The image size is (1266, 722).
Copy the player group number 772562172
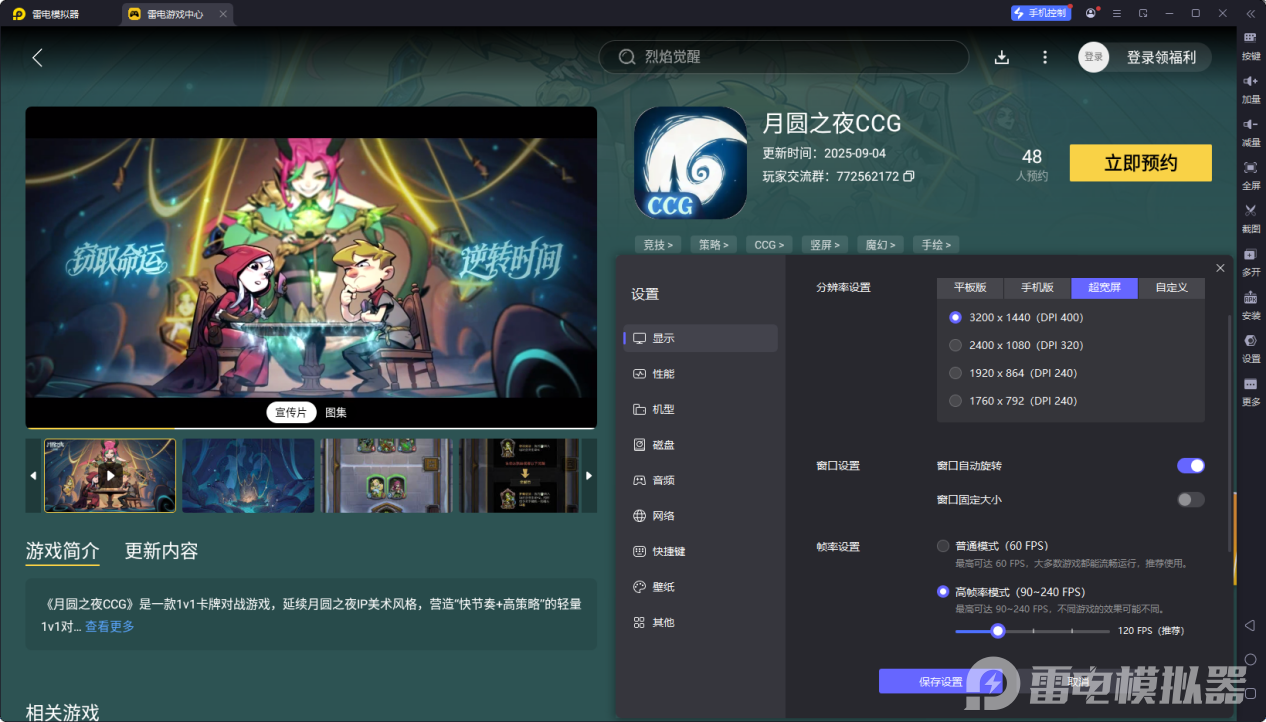[908, 176]
